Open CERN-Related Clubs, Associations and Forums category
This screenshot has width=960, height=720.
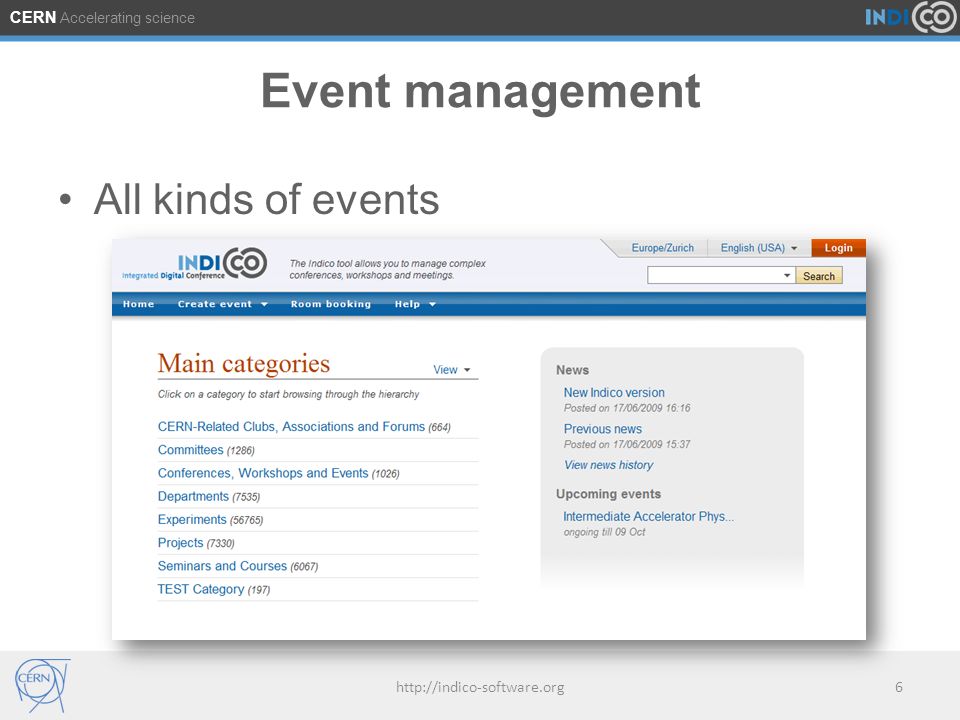tap(291, 427)
